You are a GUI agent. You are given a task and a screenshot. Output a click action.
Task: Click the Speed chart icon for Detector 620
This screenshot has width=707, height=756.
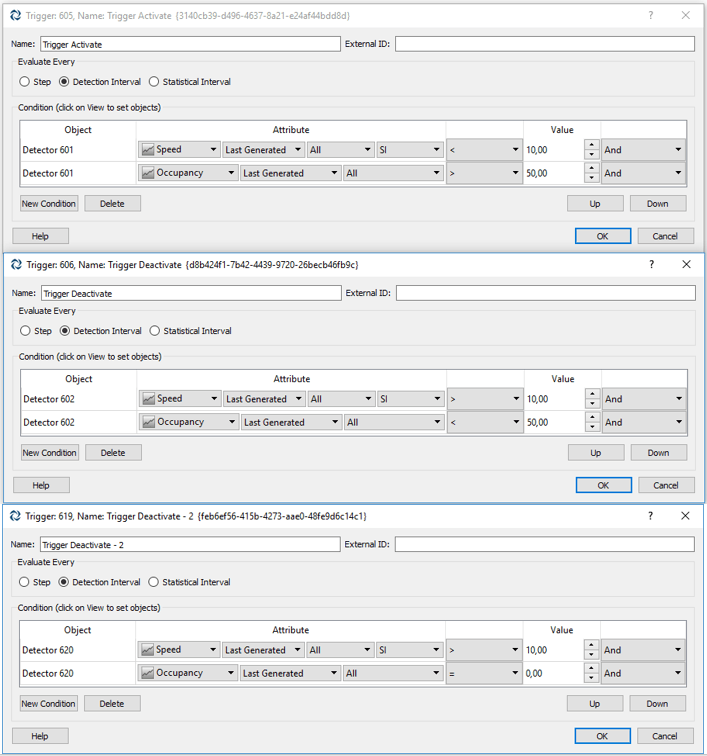(148, 650)
